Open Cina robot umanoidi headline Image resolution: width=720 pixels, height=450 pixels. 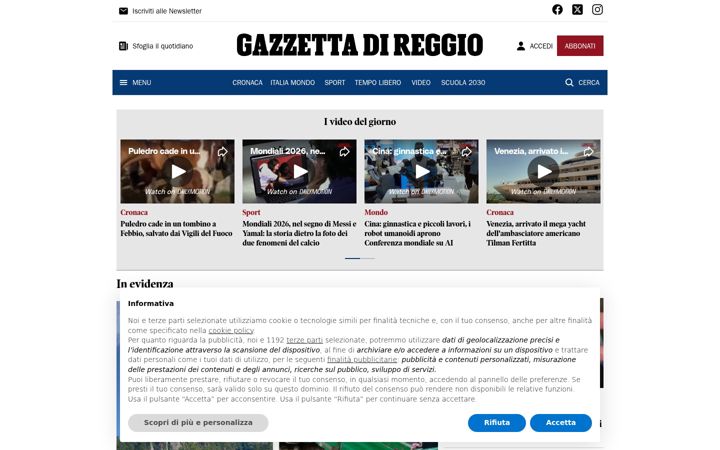pyautogui.click(x=417, y=233)
